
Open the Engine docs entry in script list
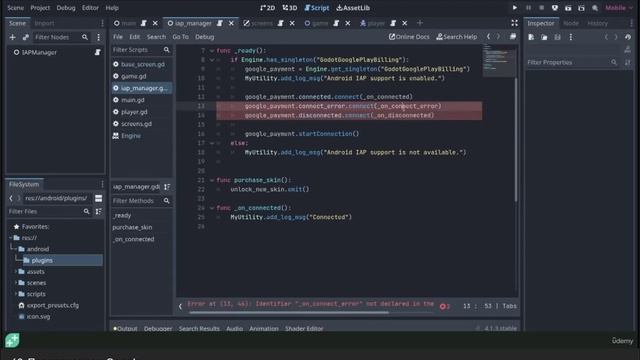pos(131,136)
